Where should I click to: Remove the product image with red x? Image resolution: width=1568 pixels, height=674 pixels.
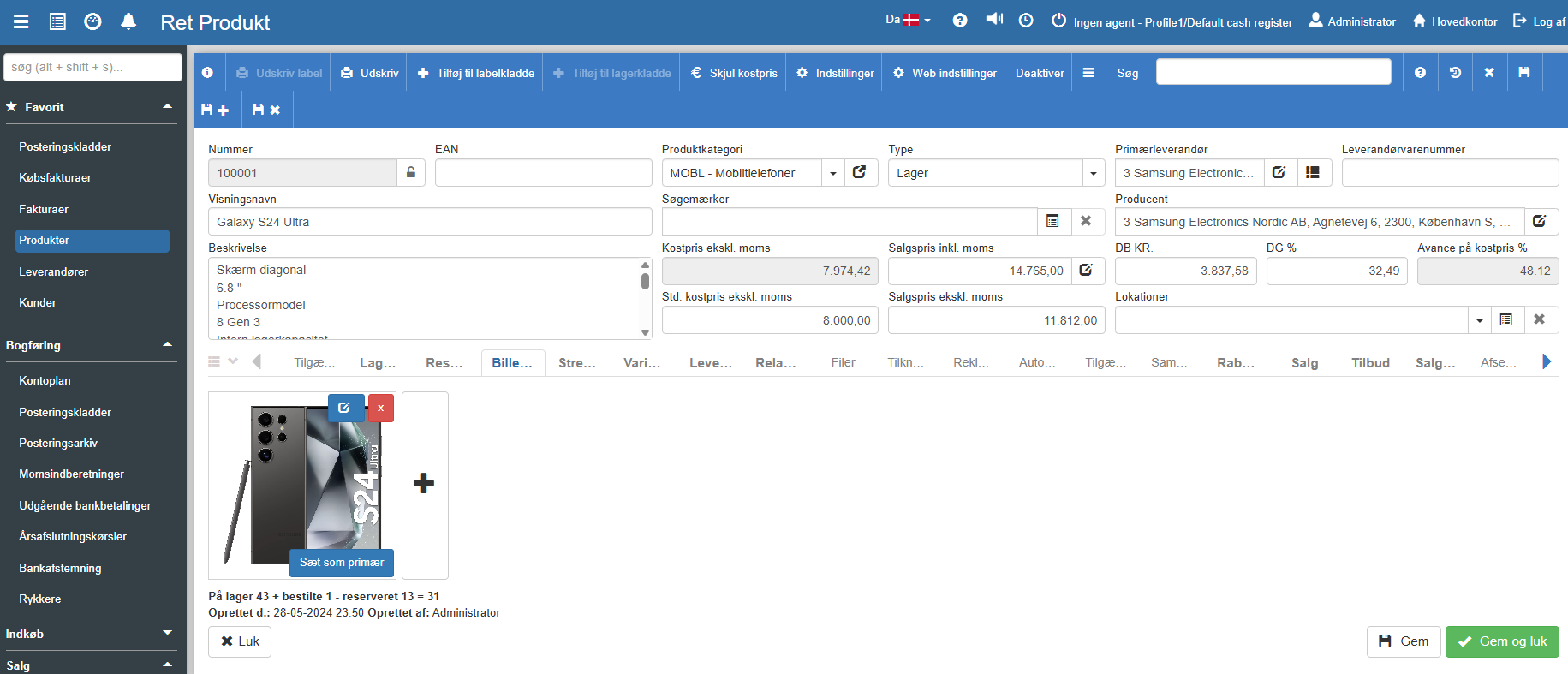pos(381,408)
